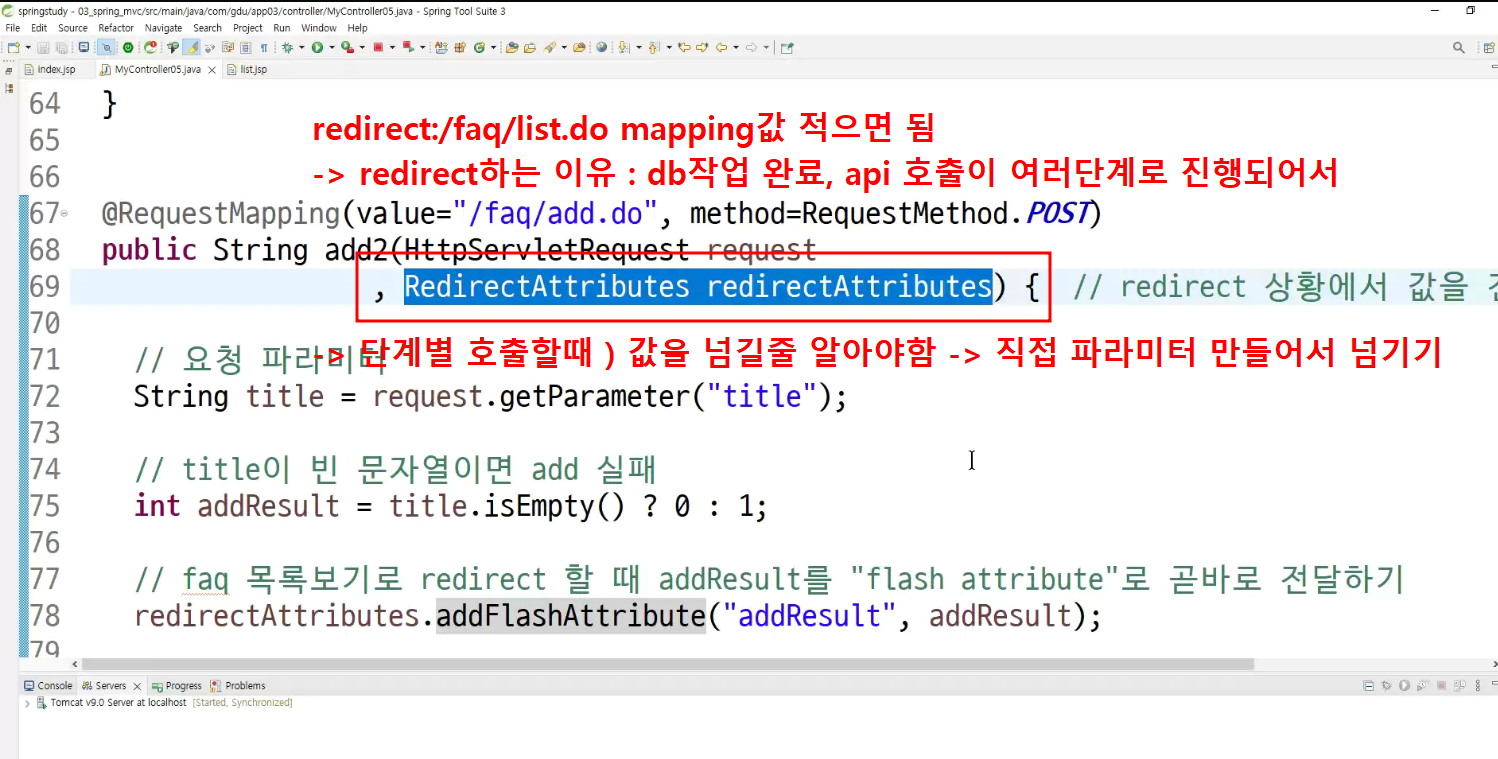Click the Publish to server icon
This screenshot has width=1498, height=759.
click(x=1460, y=685)
